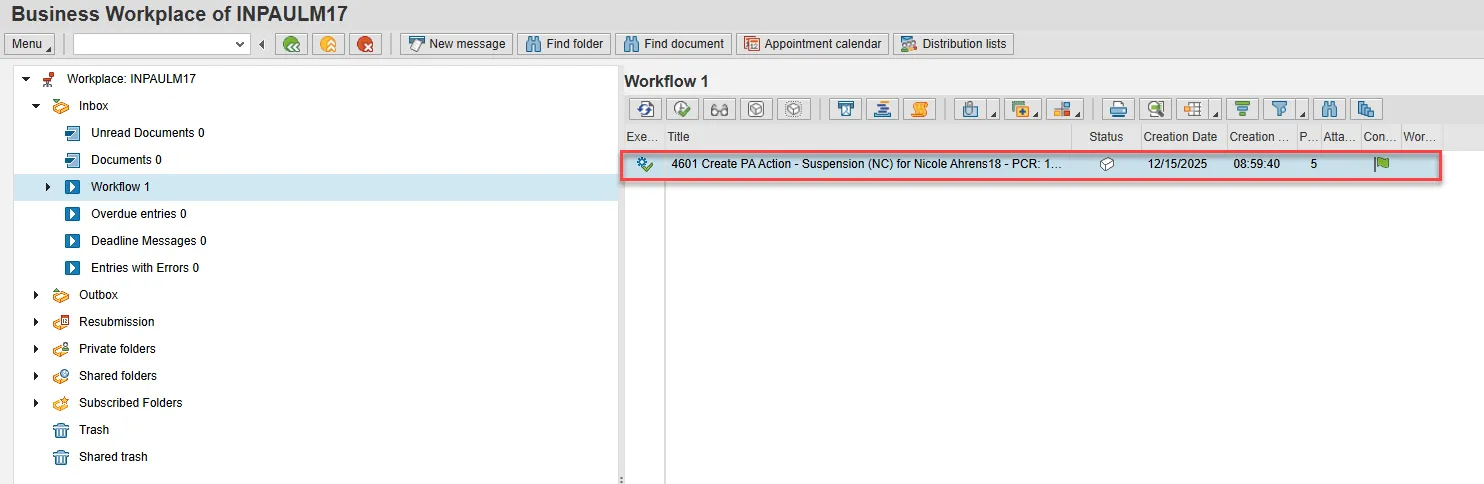Expand the Resubmission folder arrow

tap(37, 322)
